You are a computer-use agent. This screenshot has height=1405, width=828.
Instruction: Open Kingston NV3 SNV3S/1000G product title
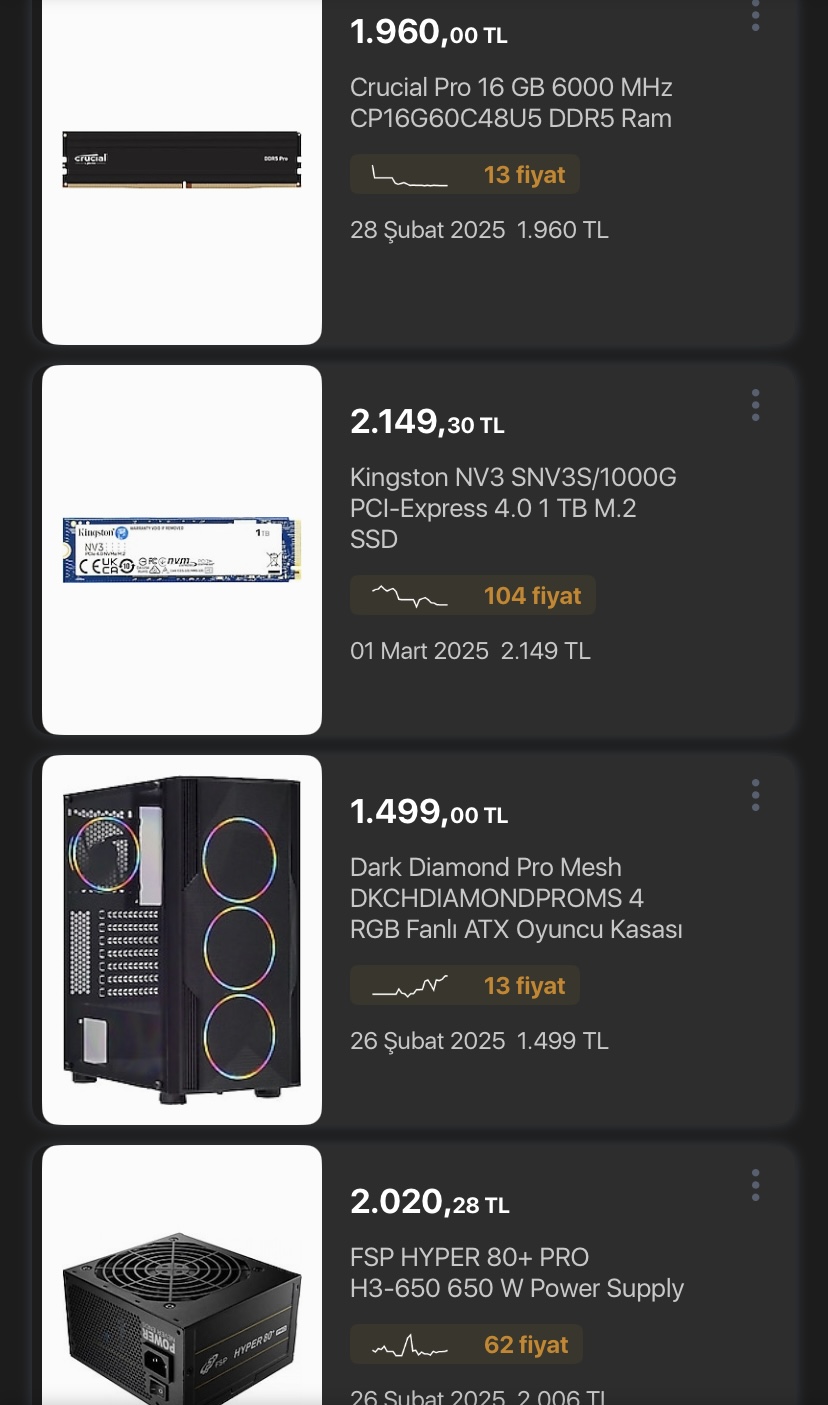[x=512, y=508]
